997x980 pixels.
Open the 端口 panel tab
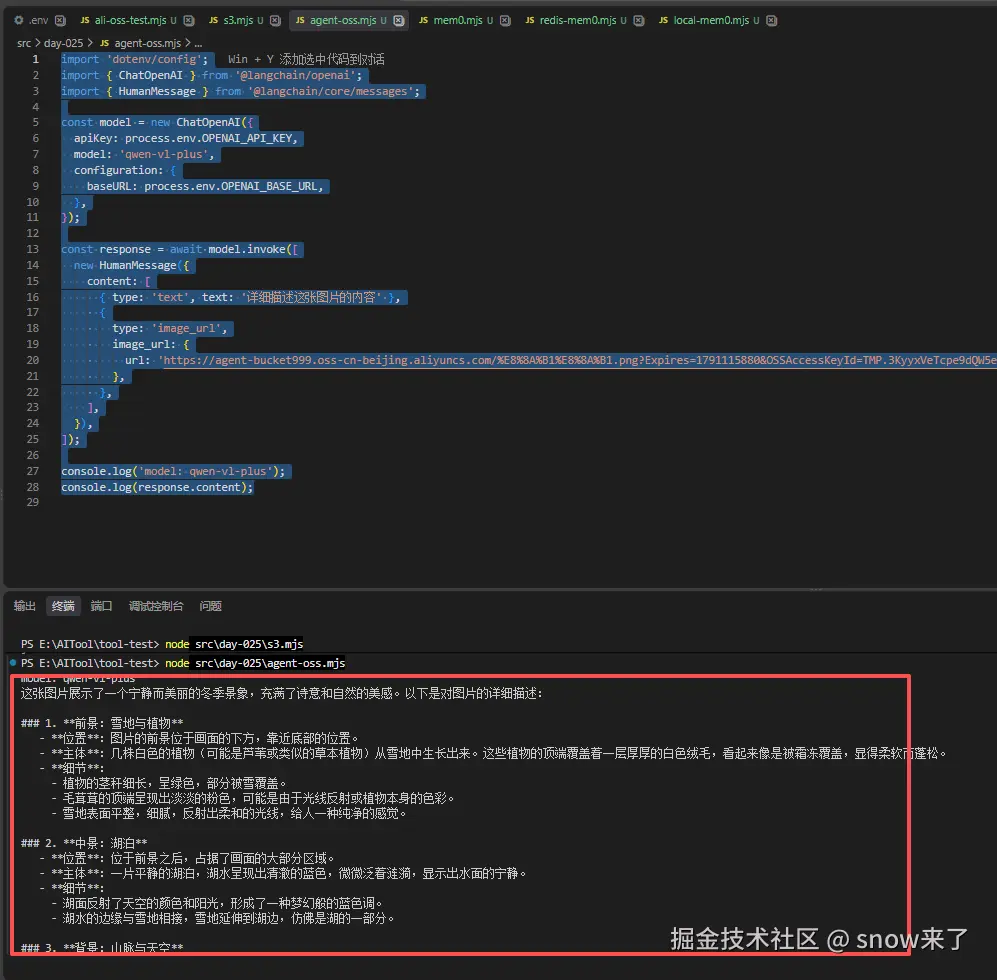pyautogui.click(x=101, y=606)
